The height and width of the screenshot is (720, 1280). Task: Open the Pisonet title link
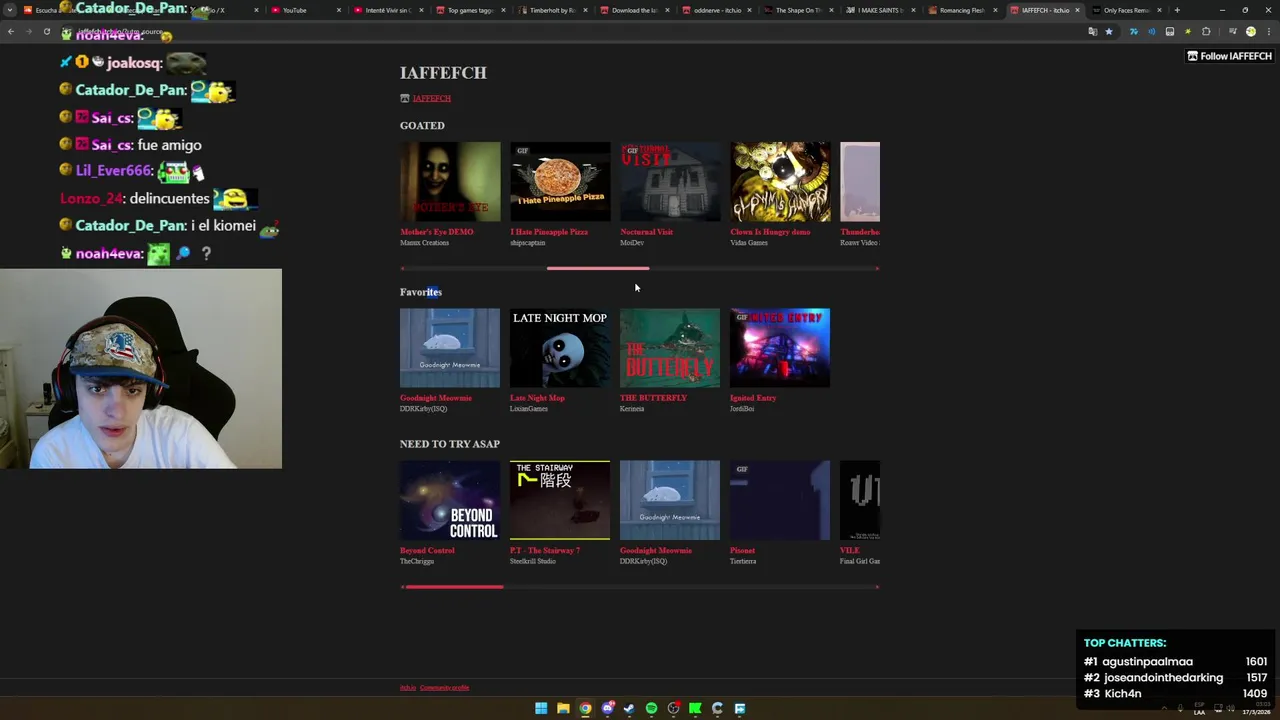coord(742,551)
